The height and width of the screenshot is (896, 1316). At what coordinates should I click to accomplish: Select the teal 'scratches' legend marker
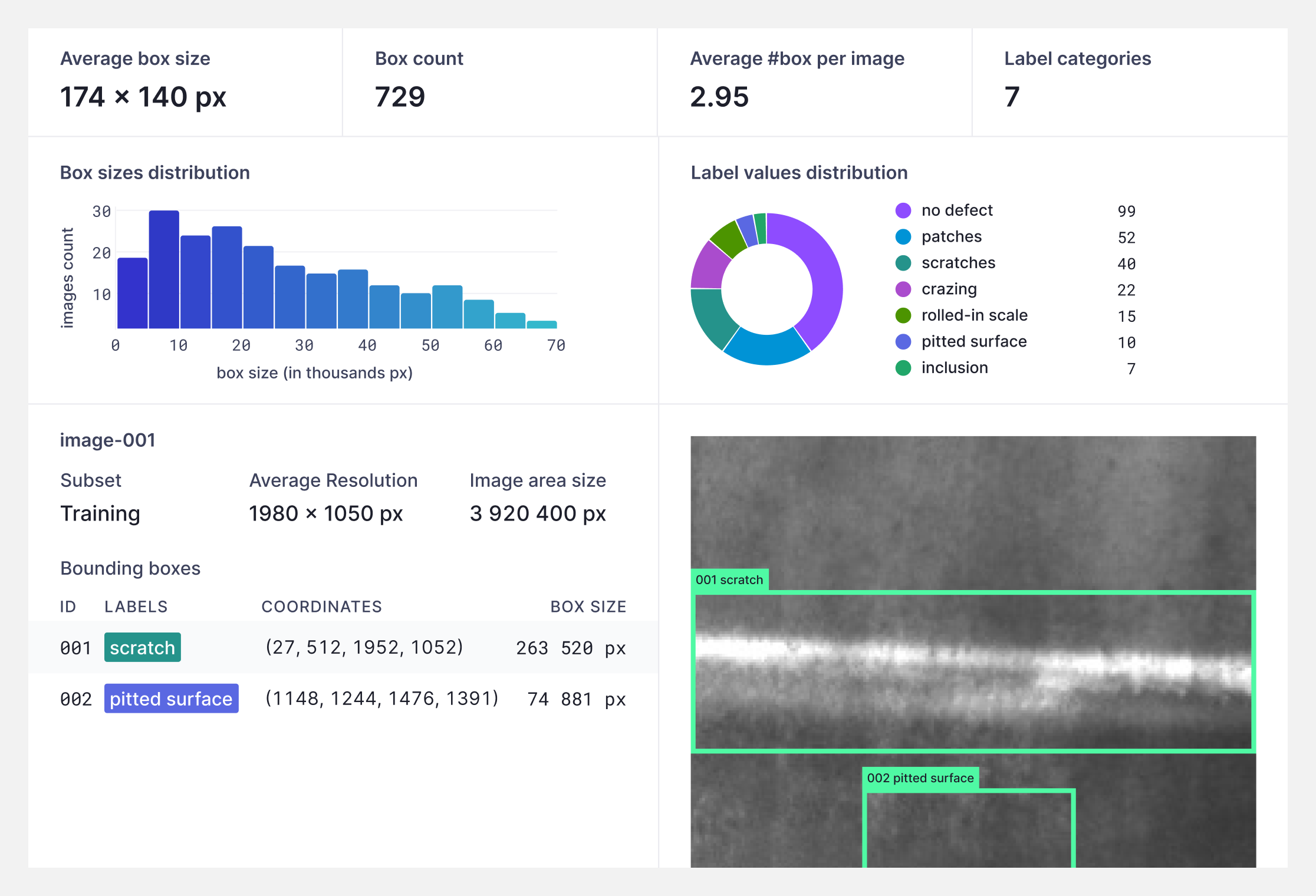[x=903, y=263]
